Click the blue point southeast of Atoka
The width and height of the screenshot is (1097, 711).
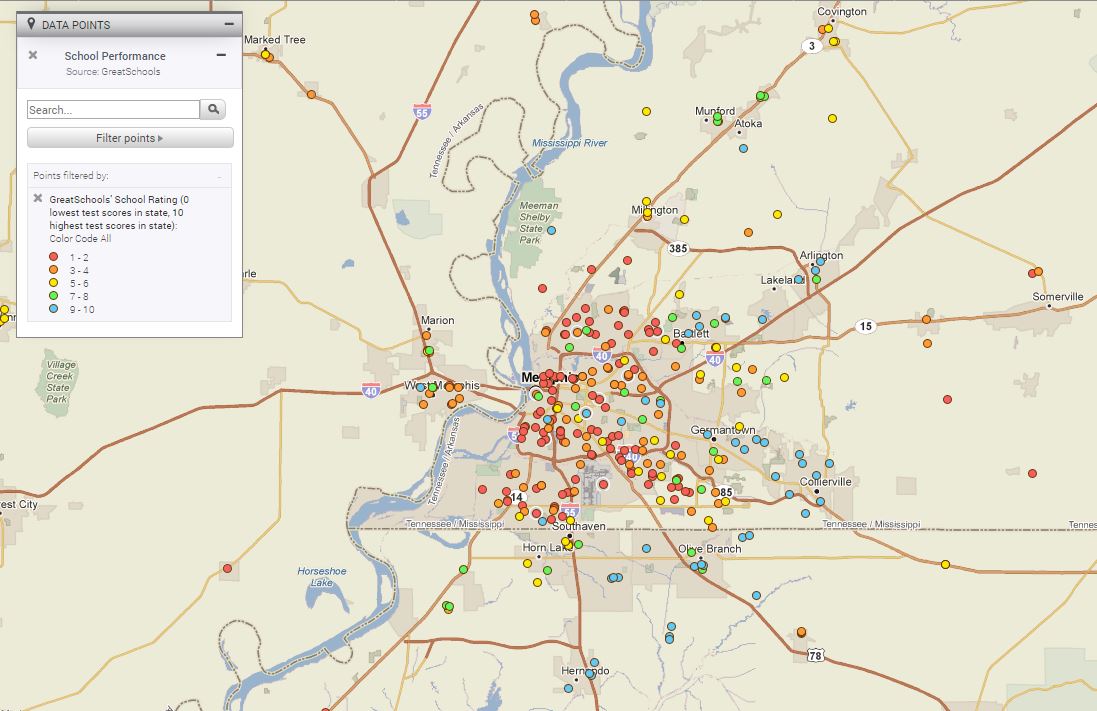click(743, 148)
